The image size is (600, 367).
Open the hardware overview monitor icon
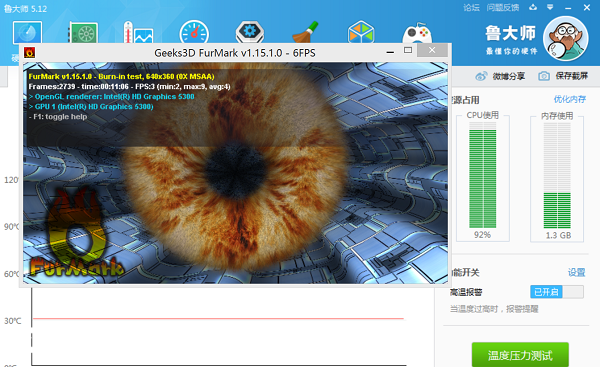tap(27, 33)
